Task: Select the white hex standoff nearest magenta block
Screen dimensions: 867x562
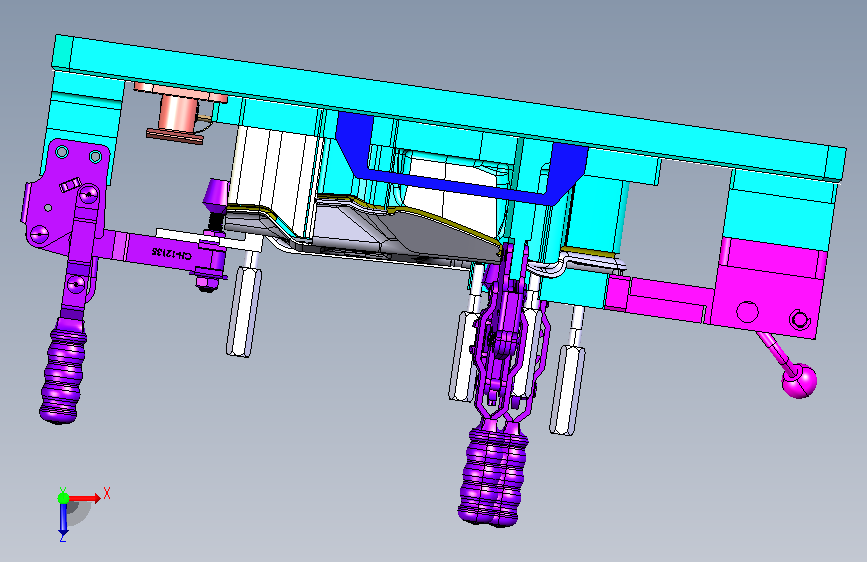Action: [x=567, y=390]
